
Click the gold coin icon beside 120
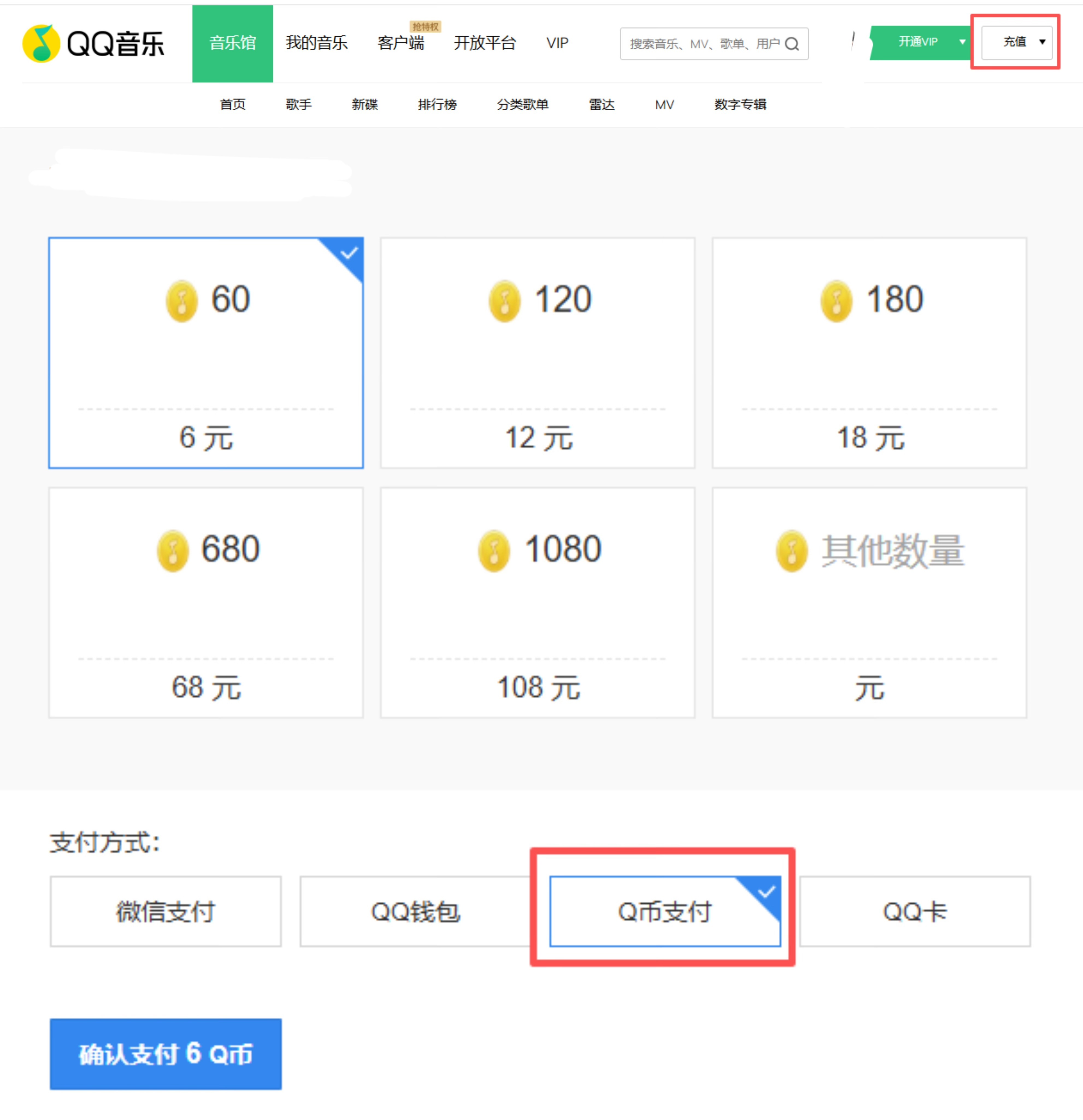coord(505,300)
